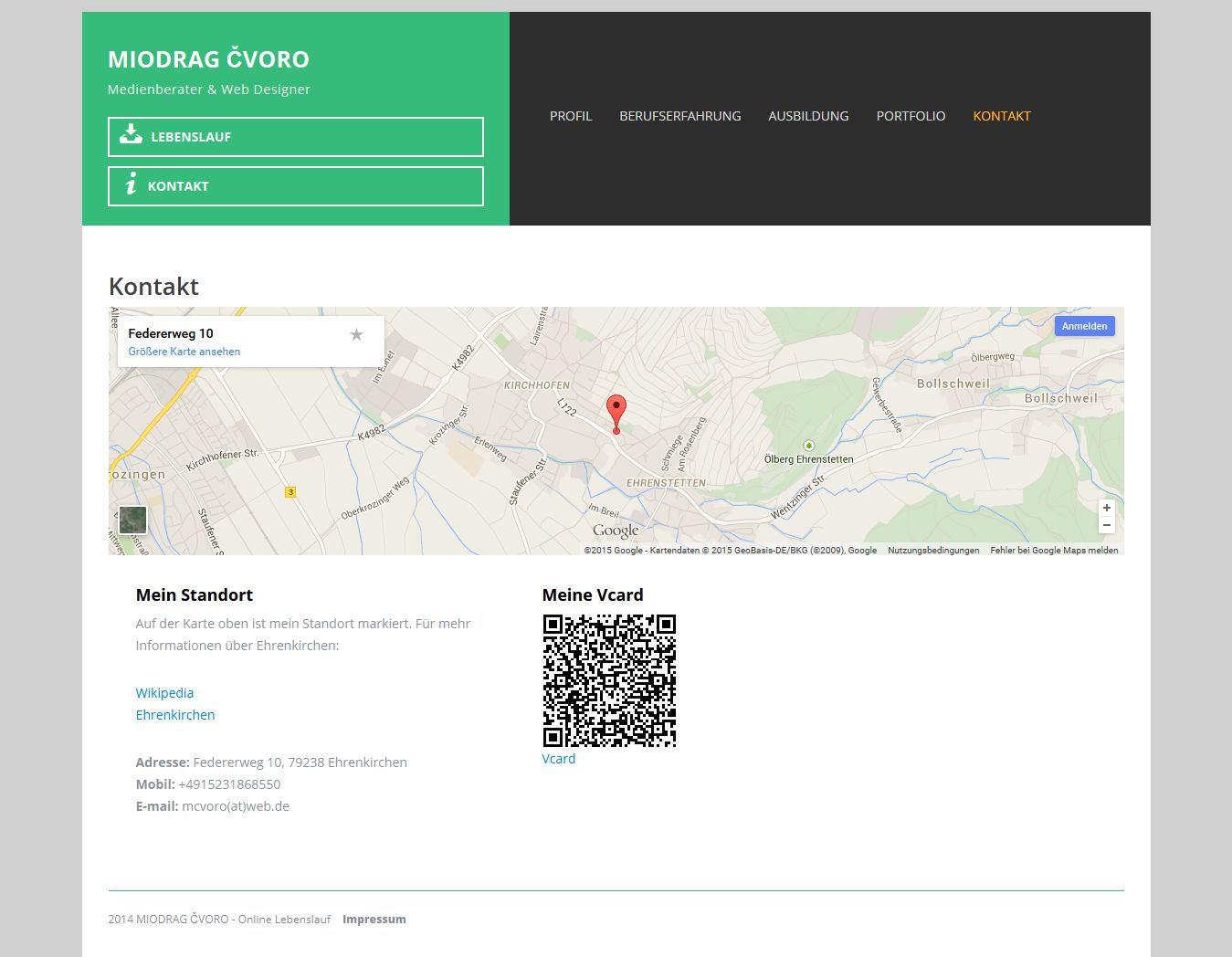Zoom in on the map
This screenshot has width=1232, height=957.
click(1106, 508)
